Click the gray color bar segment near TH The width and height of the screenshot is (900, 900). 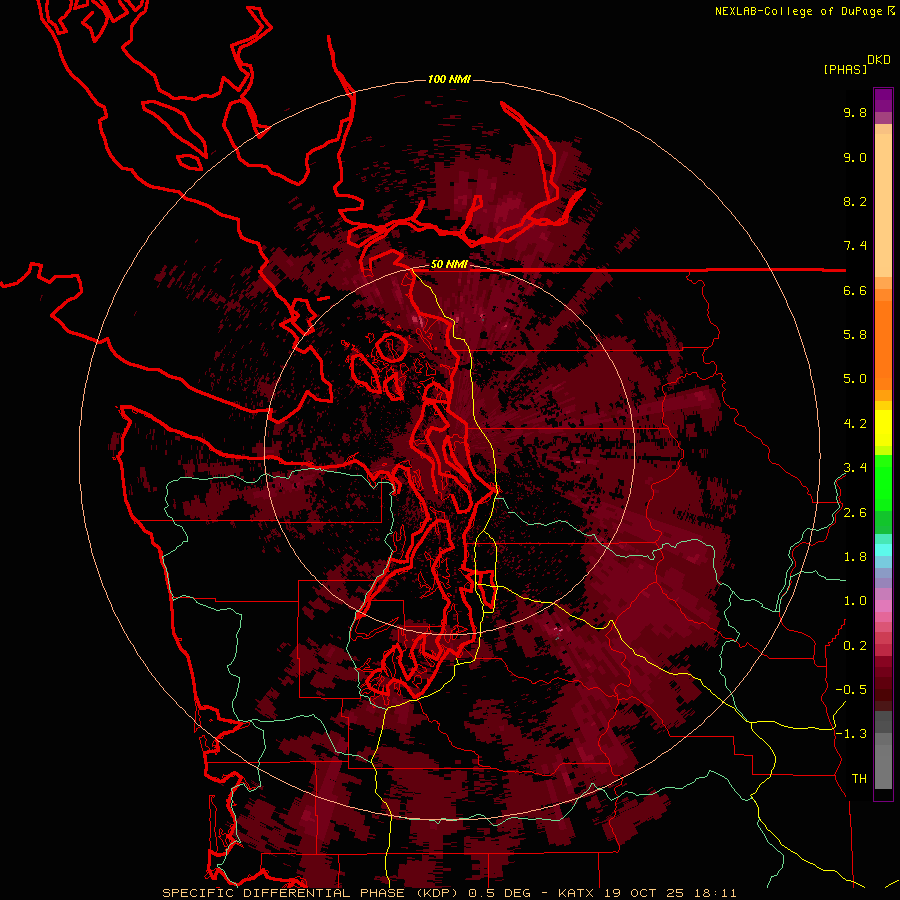[x=883, y=766]
